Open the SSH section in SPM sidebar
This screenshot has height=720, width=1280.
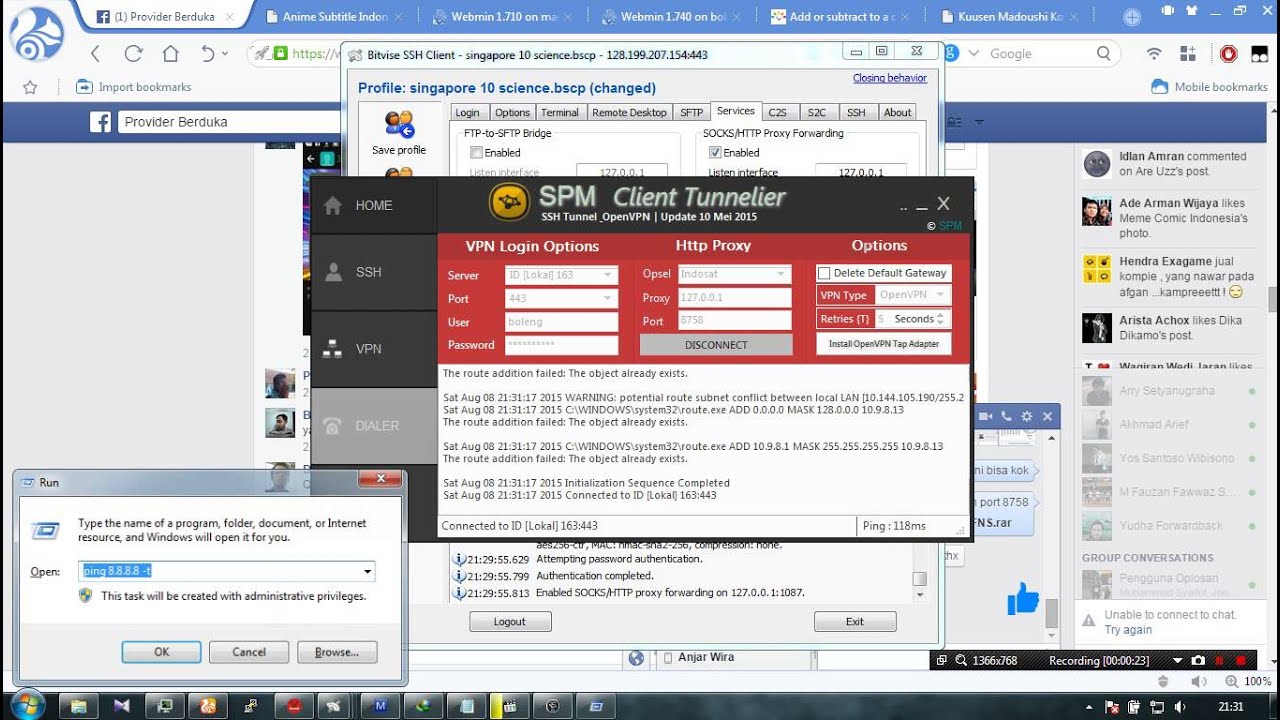tap(374, 272)
